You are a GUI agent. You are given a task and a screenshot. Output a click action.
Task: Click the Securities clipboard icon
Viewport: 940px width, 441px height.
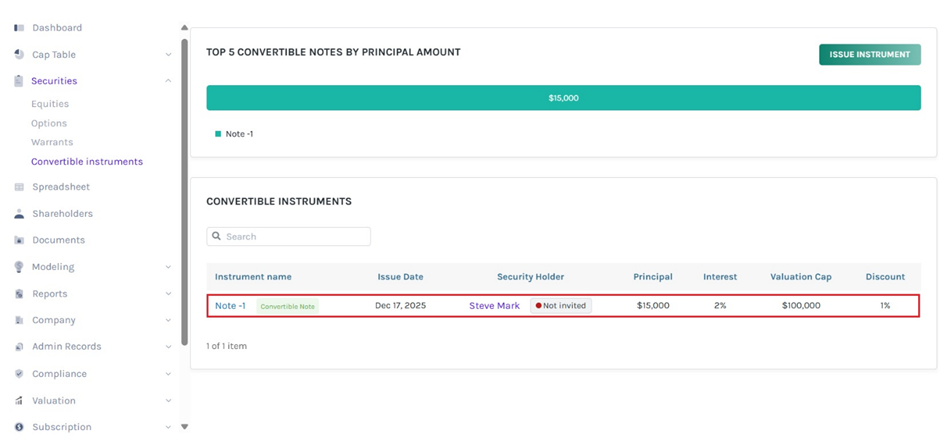tap(19, 81)
